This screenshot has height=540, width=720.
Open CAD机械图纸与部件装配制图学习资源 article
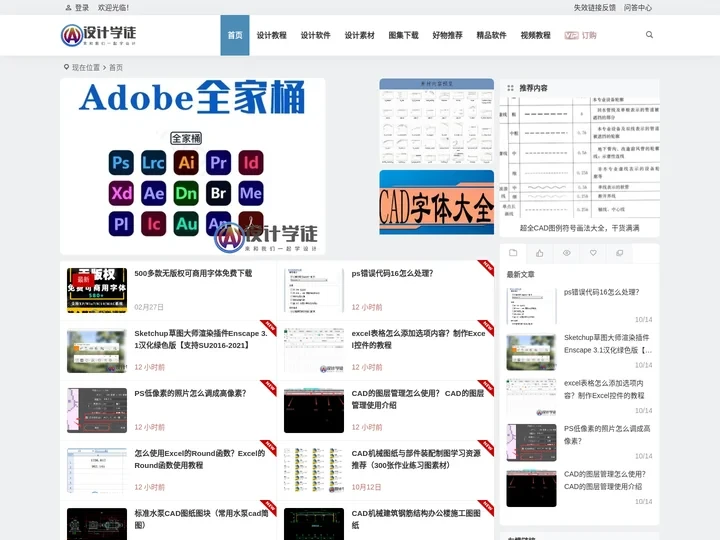416,459
